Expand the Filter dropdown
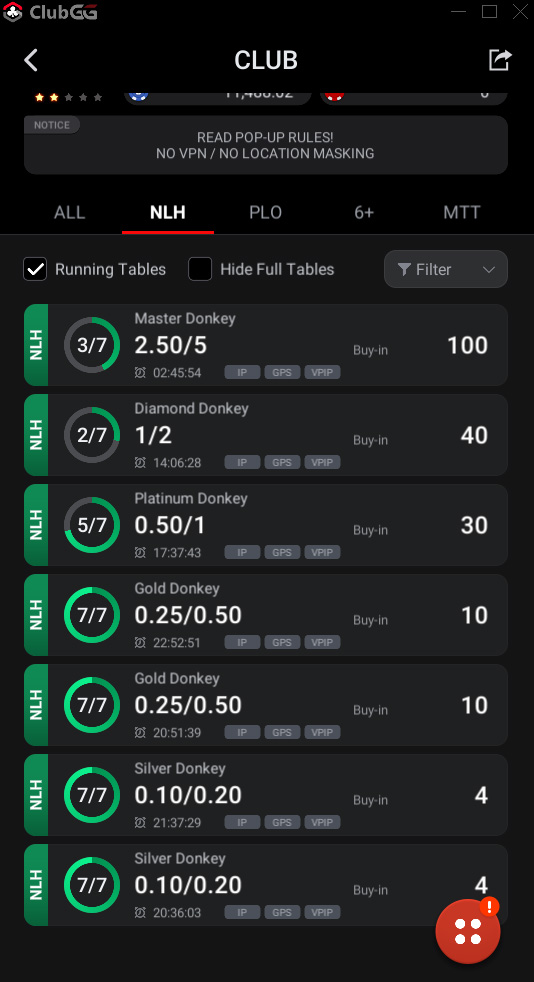The width and height of the screenshot is (534, 982). pos(446,269)
